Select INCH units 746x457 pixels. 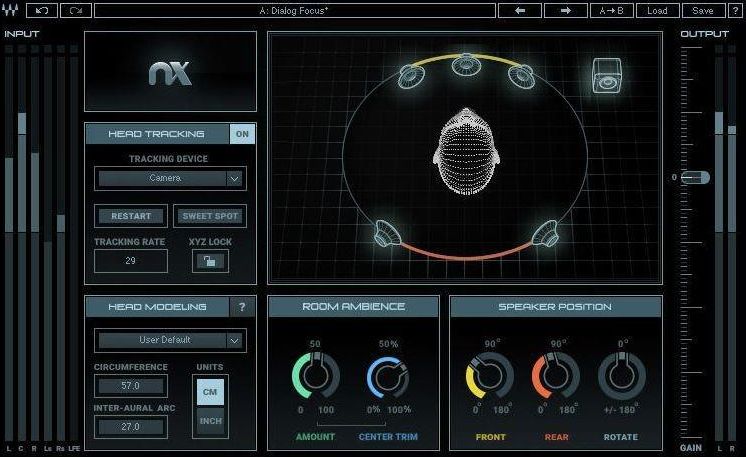point(210,421)
